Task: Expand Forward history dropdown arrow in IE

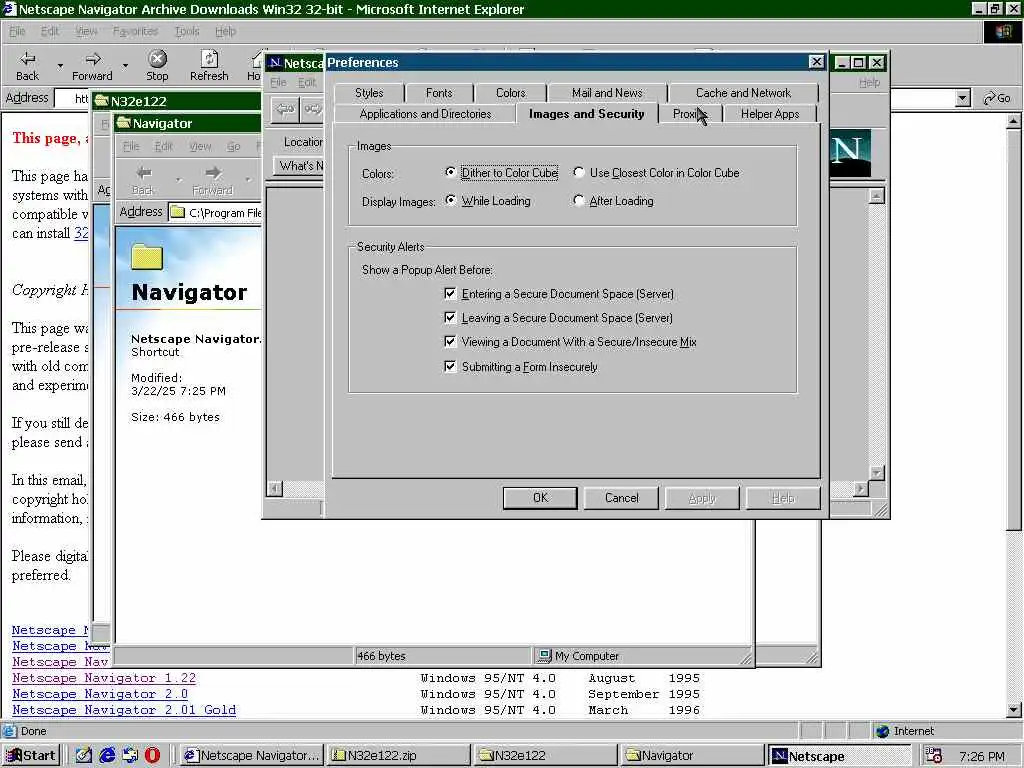Action: 125,65
